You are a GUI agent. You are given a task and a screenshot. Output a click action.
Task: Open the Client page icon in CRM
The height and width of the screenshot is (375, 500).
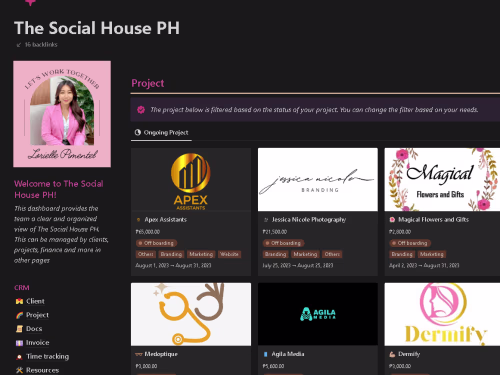(19, 301)
